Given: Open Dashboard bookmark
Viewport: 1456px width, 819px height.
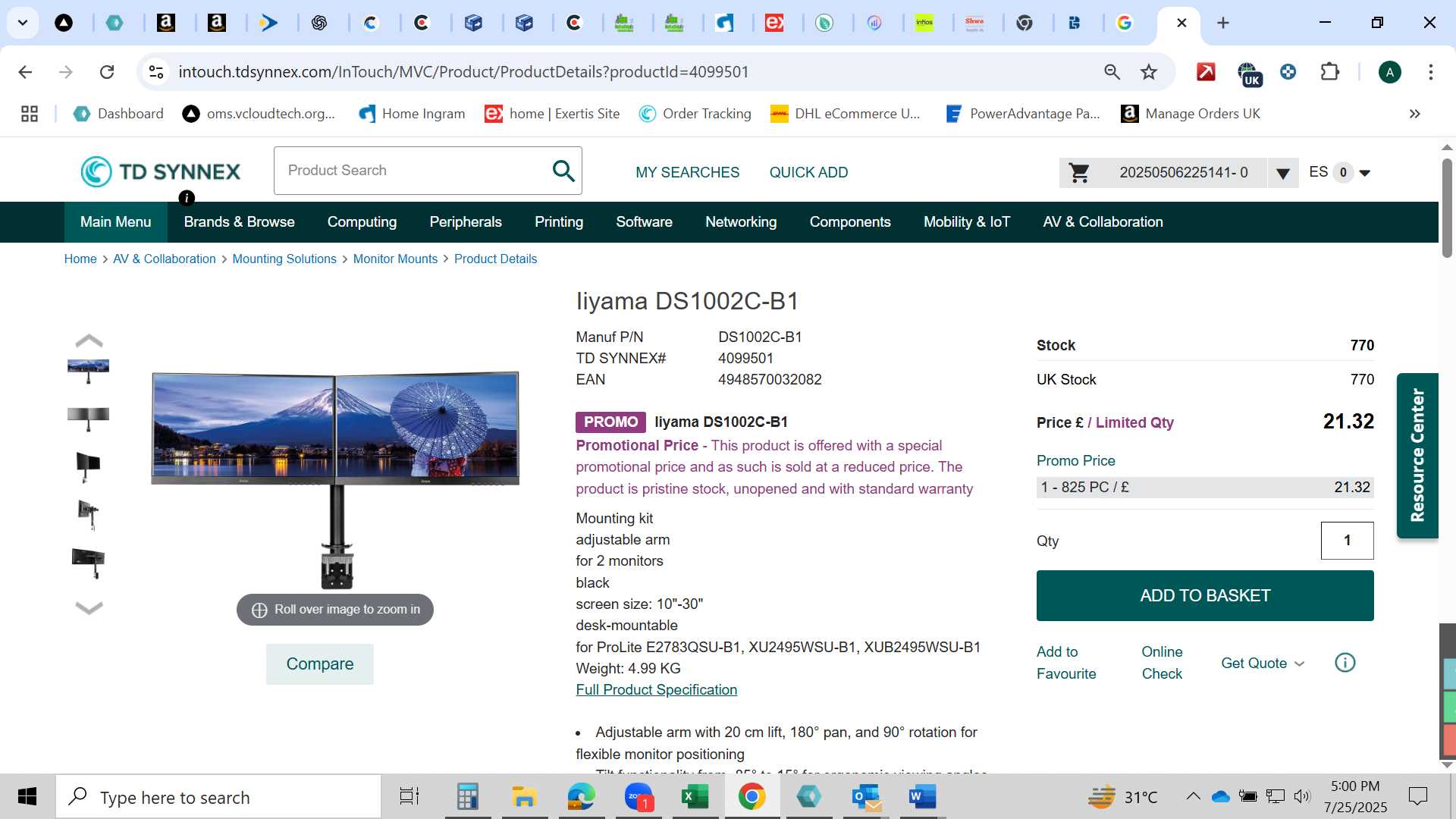Looking at the screenshot, I should 118,114.
